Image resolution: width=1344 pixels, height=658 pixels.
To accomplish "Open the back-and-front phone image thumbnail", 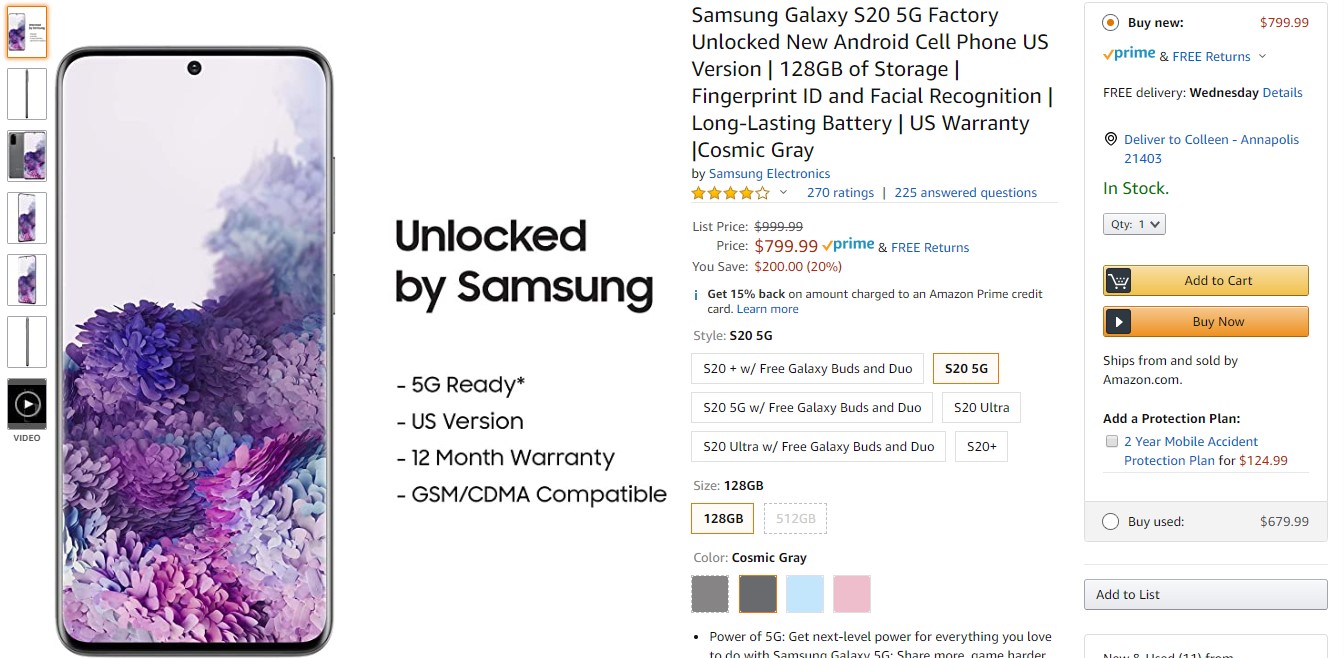I will click(x=27, y=156).
